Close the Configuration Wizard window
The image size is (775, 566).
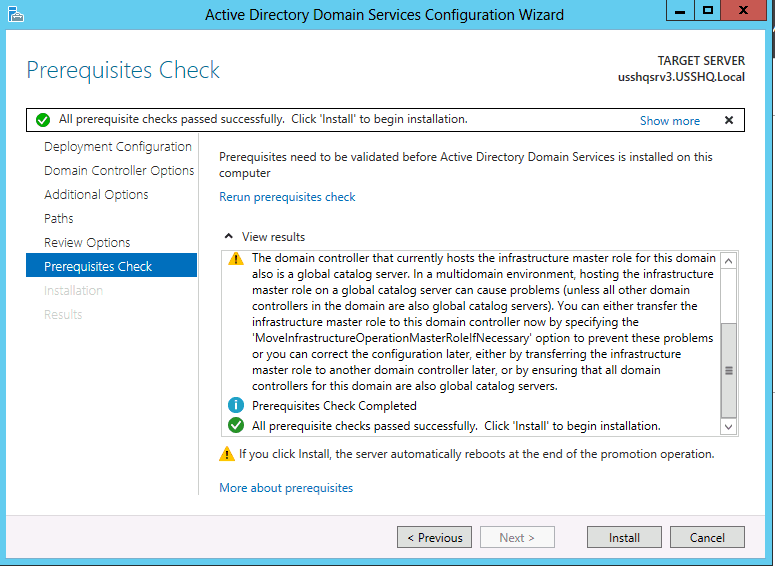click(x=743, y=10)
